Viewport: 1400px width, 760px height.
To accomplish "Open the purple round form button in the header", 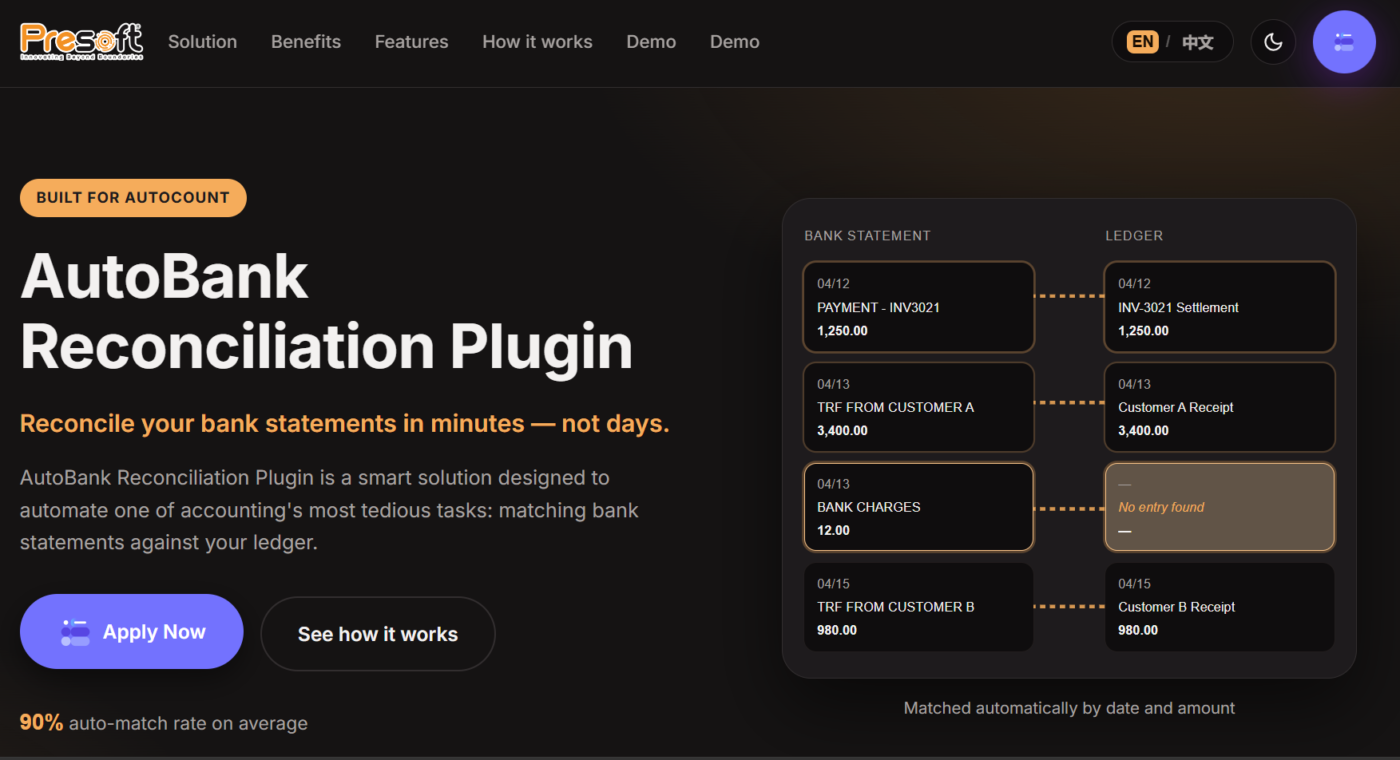I will 1344,42.
